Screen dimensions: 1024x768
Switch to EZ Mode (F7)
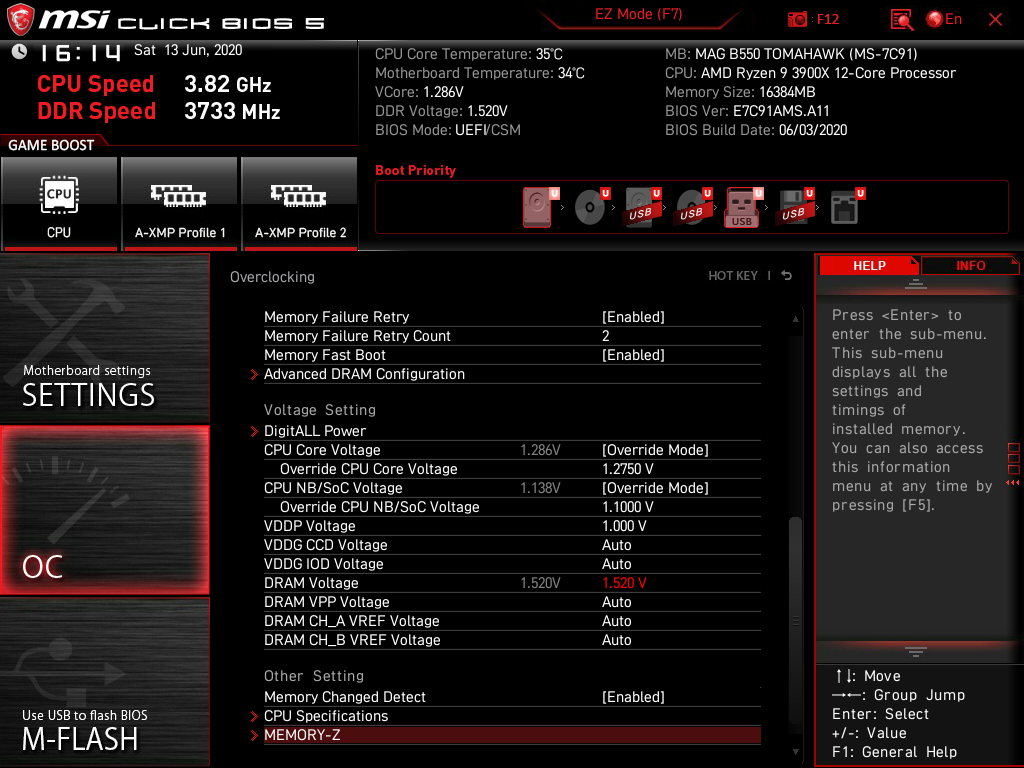tap(638, 14)
